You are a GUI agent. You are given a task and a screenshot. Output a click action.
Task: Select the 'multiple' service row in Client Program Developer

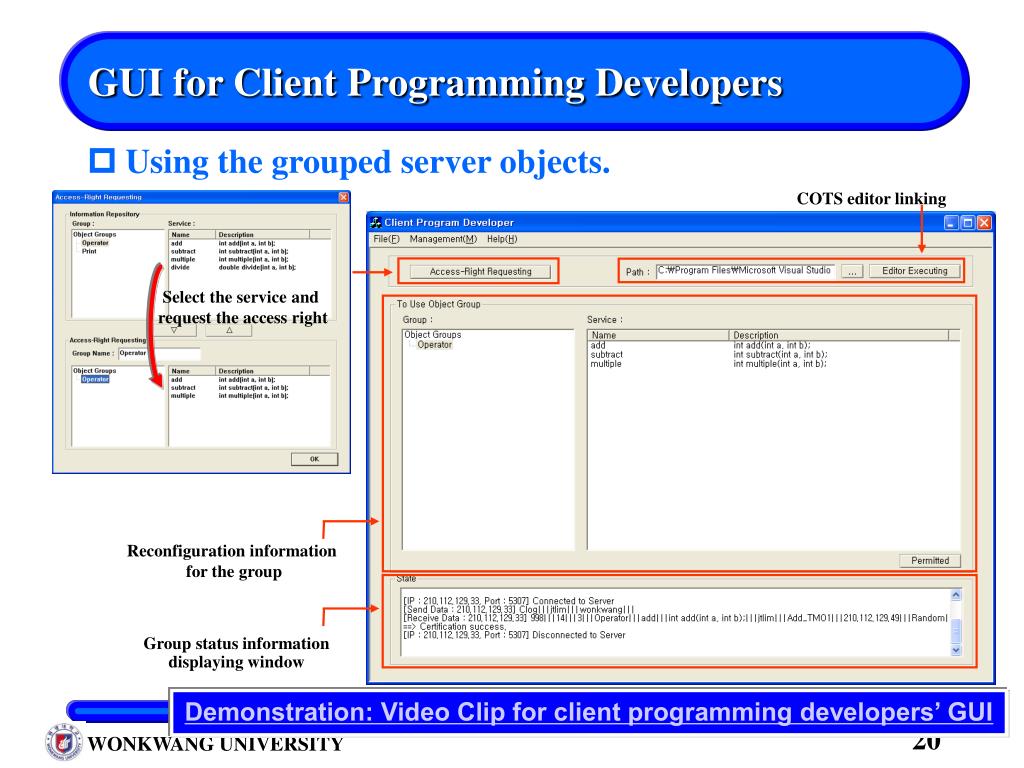(774, 364)
